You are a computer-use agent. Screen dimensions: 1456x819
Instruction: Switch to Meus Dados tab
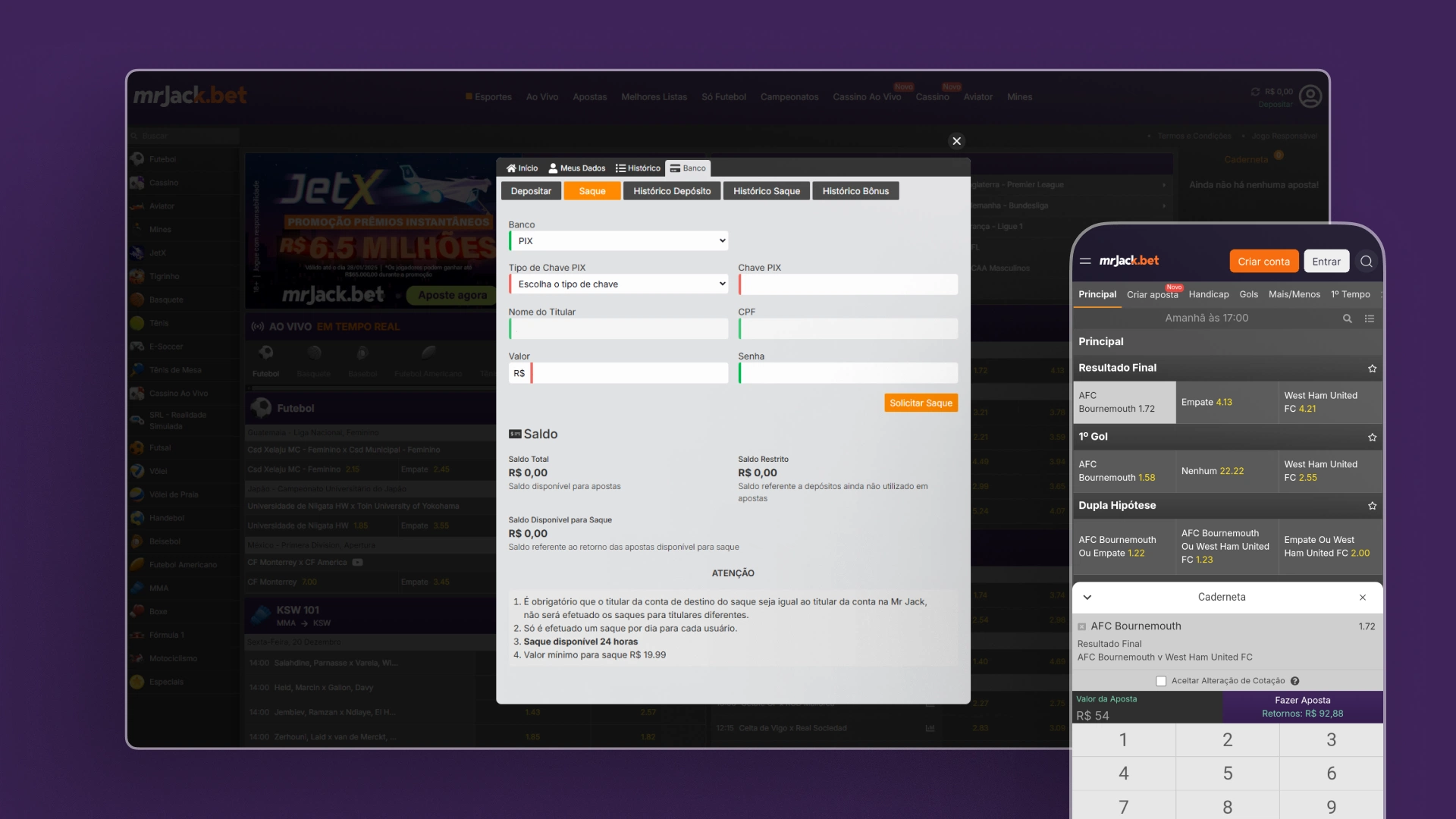coord(576,168)
